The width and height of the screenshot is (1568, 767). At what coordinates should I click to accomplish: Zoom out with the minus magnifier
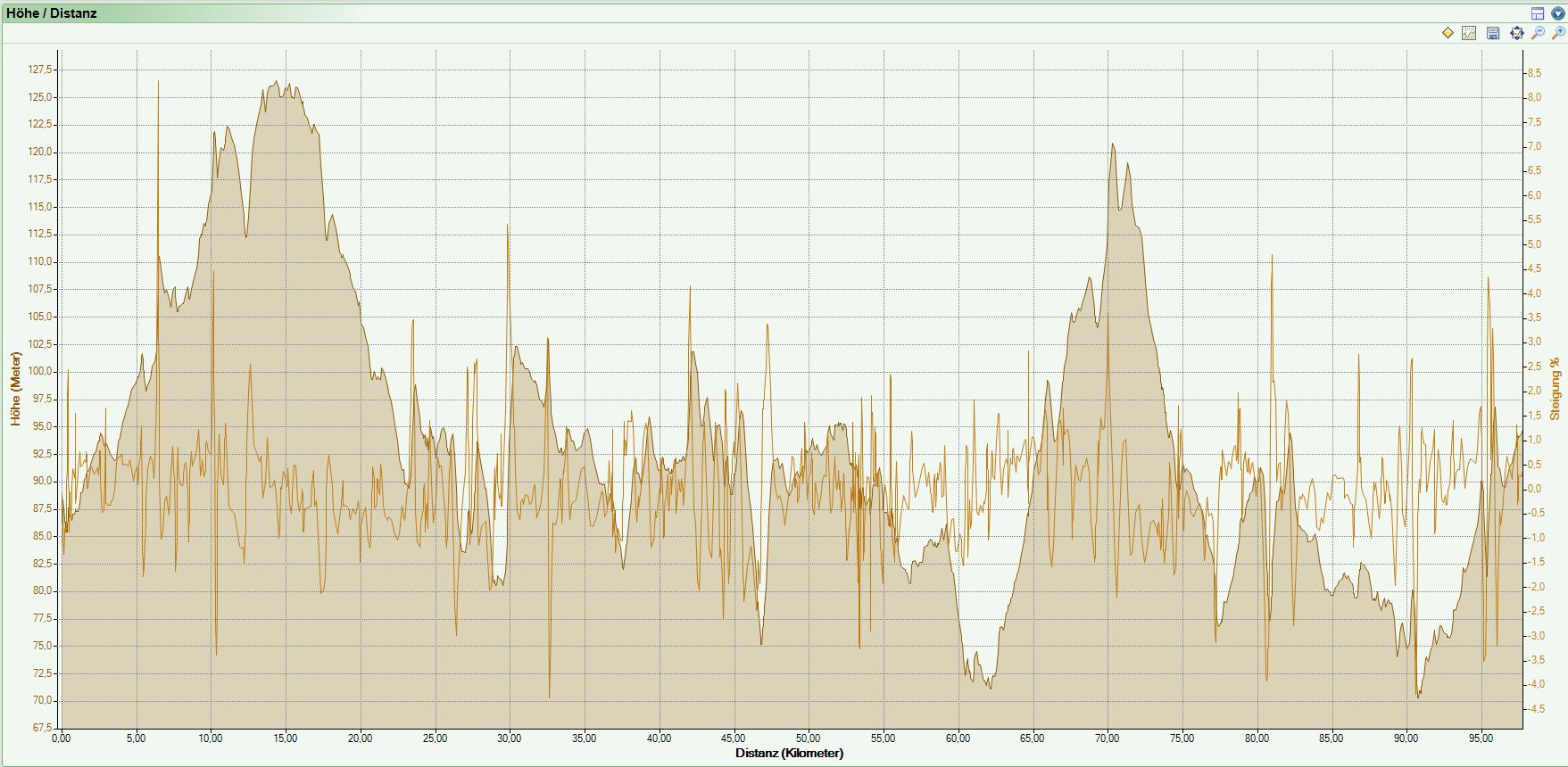coord(1538,33)
